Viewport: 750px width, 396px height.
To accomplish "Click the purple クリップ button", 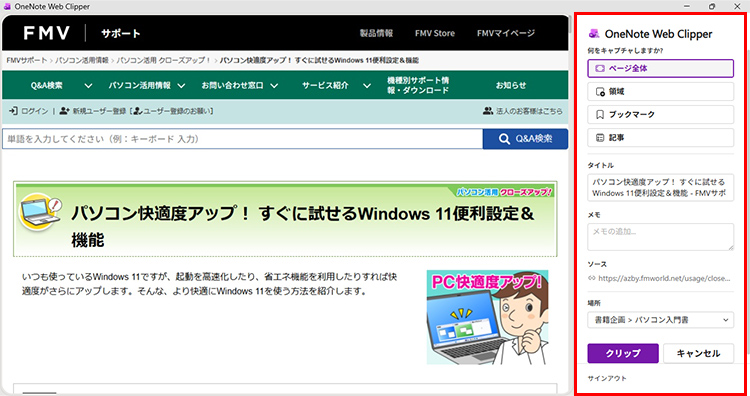I will coord(623,353).
